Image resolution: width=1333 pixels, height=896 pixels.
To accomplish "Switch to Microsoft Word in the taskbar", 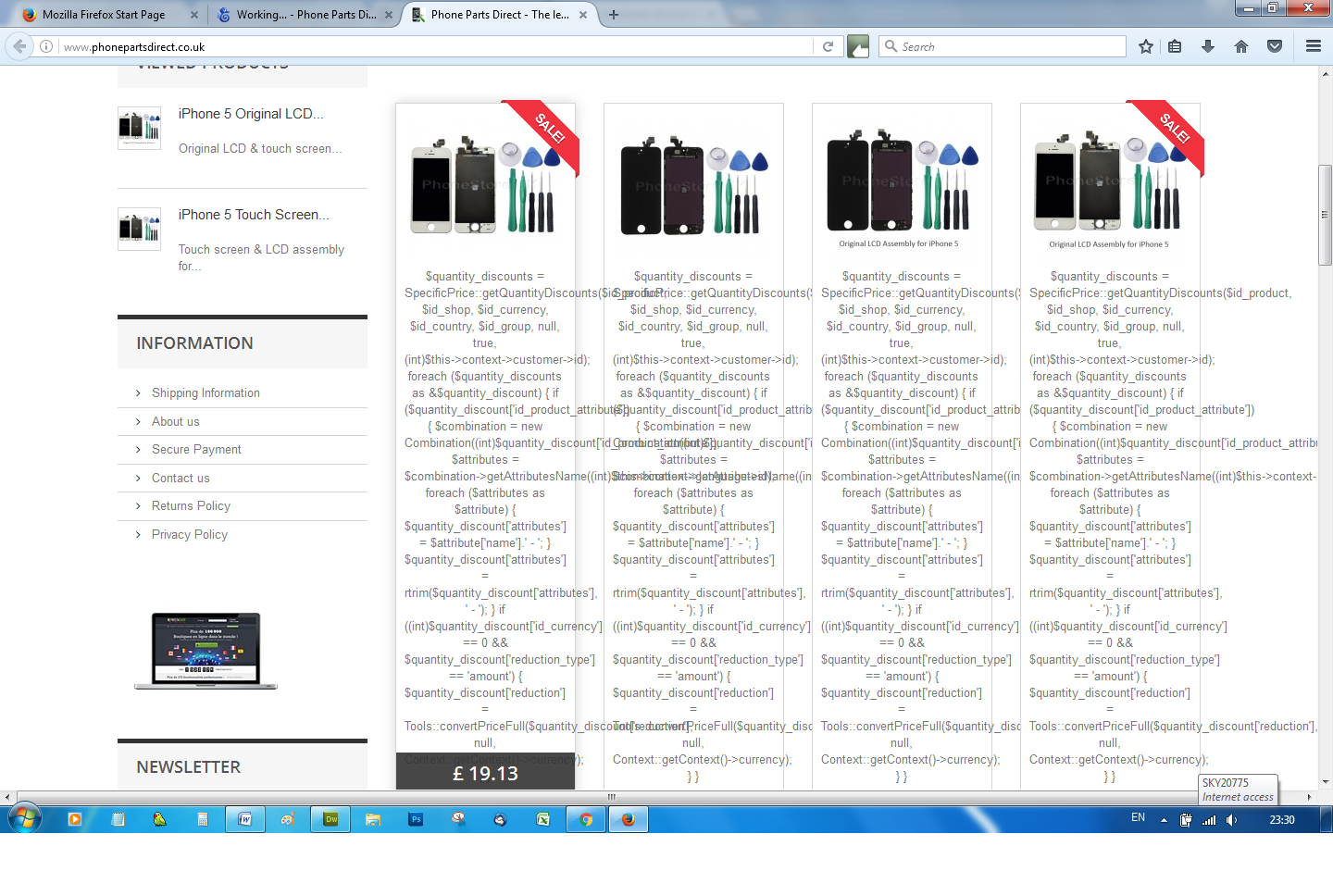I will point(245,819).
